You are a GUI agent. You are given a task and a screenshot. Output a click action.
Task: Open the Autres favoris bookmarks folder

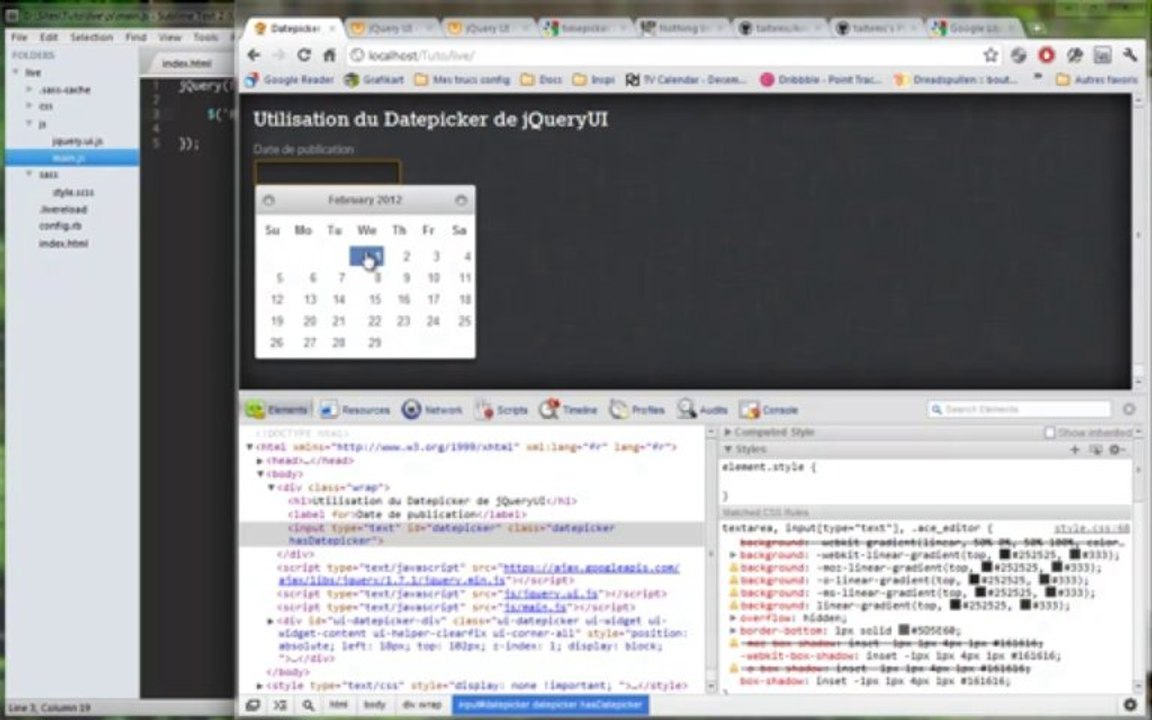coord(1097,79)
